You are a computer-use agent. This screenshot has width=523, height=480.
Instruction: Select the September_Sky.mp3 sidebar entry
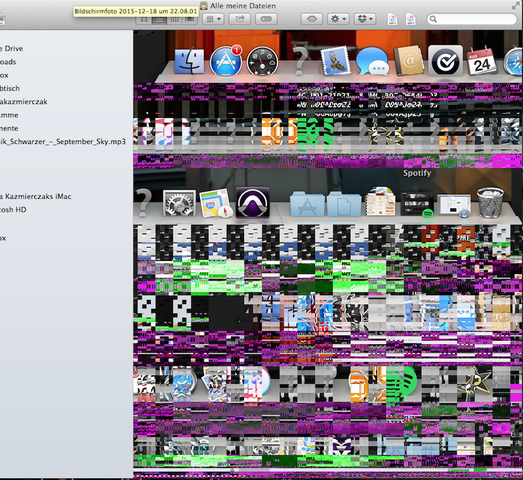point(63,142)
